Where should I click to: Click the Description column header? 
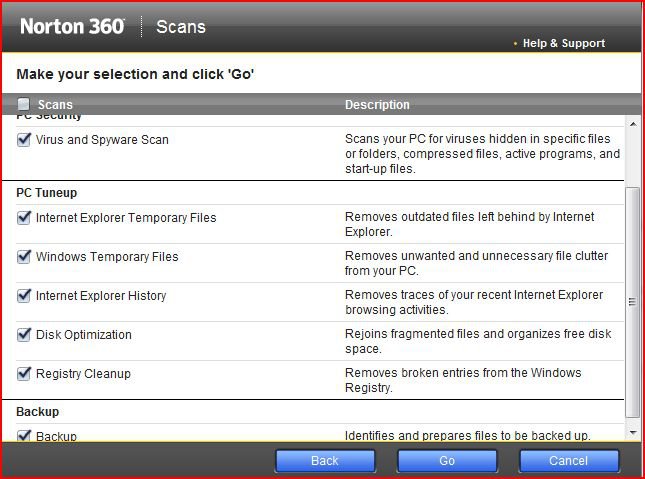point(377,105)
